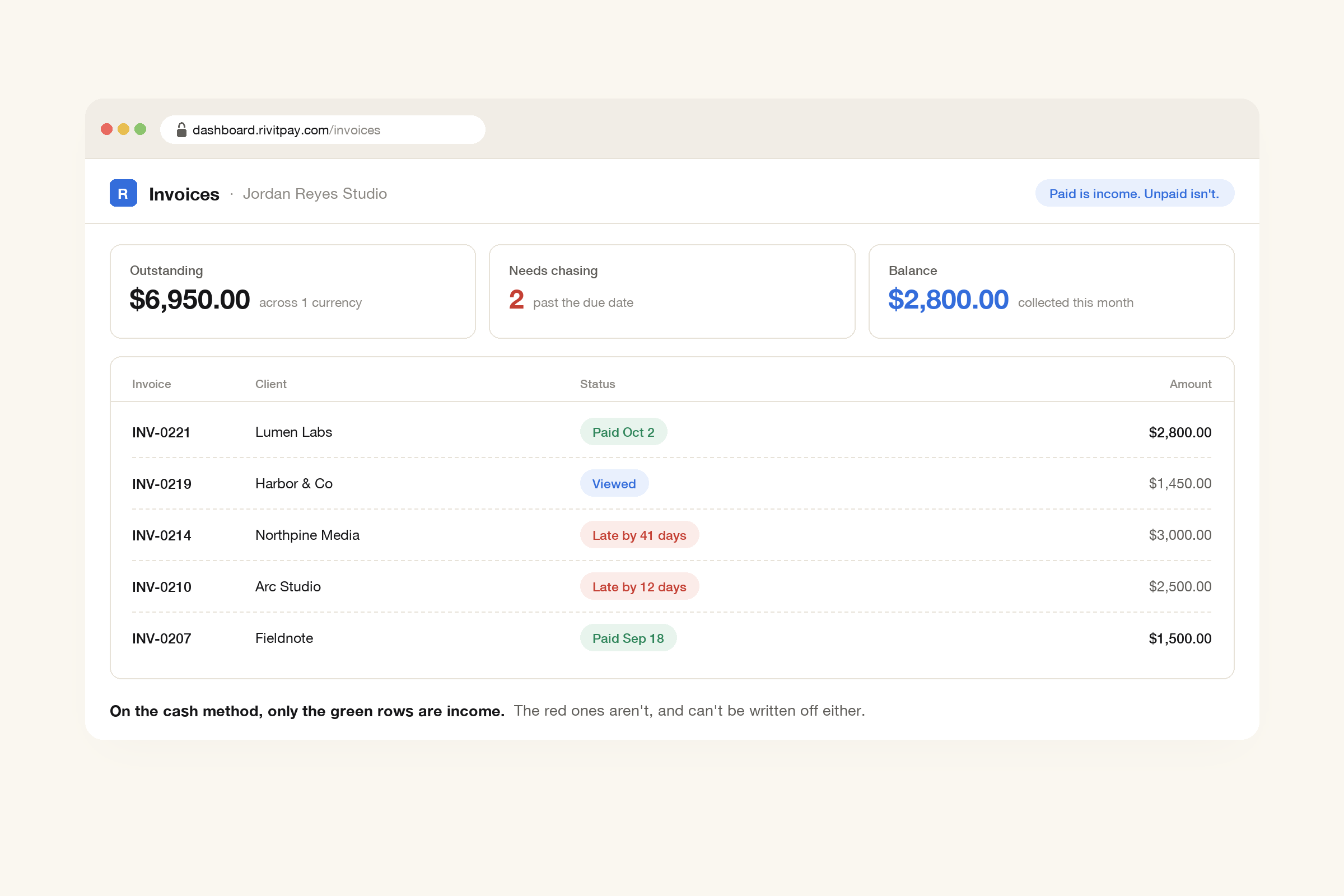The height and width of the screenshot is (896, 1344).
Task: Click the green maximize window dot
Action: pos(140,129)
